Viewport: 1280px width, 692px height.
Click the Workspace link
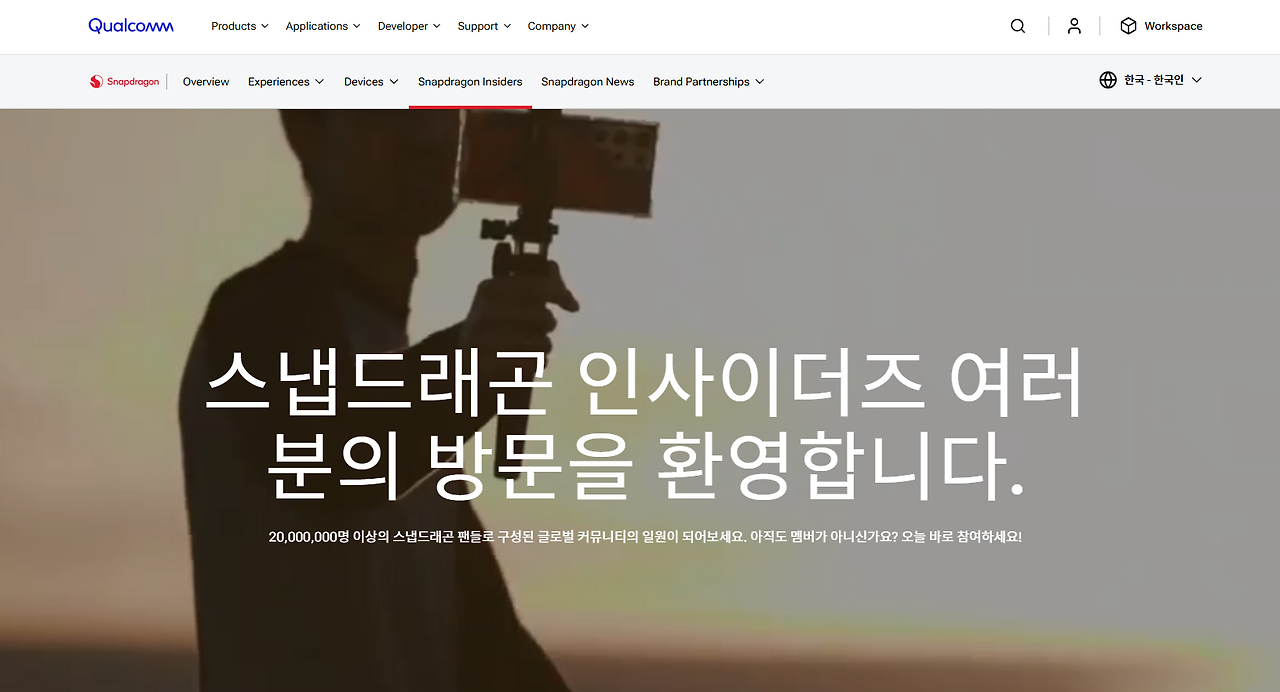pos(1173,26)
